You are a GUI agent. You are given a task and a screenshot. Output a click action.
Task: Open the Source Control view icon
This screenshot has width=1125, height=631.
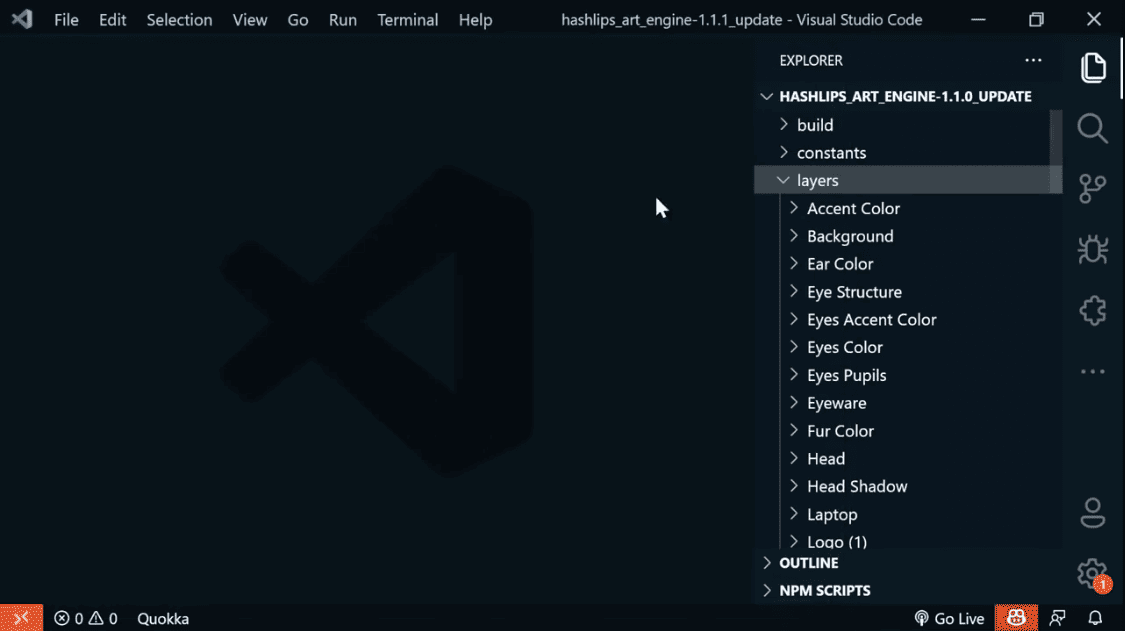point(1093,189)
